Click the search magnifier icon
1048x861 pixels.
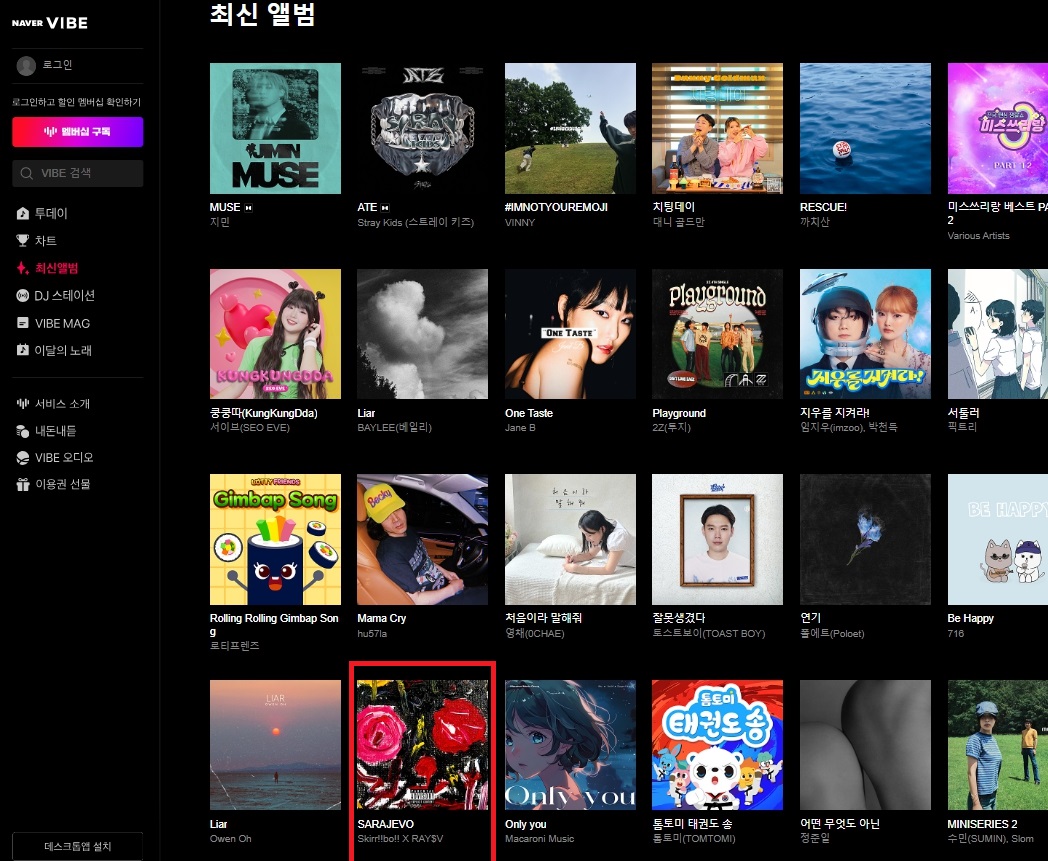(x=27, y=173)
